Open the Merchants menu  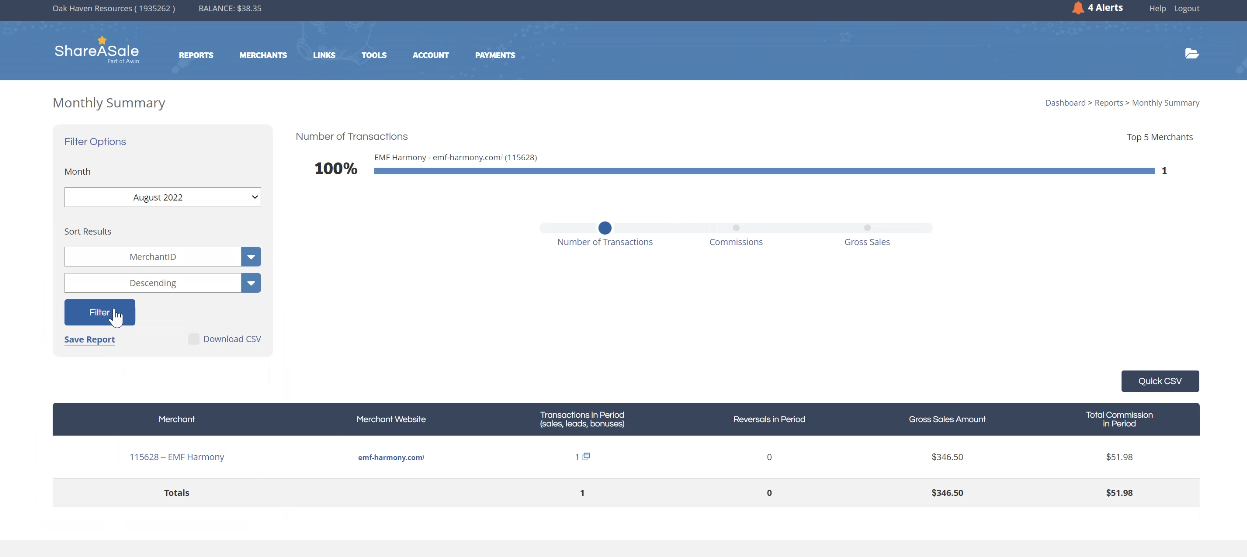263,55
